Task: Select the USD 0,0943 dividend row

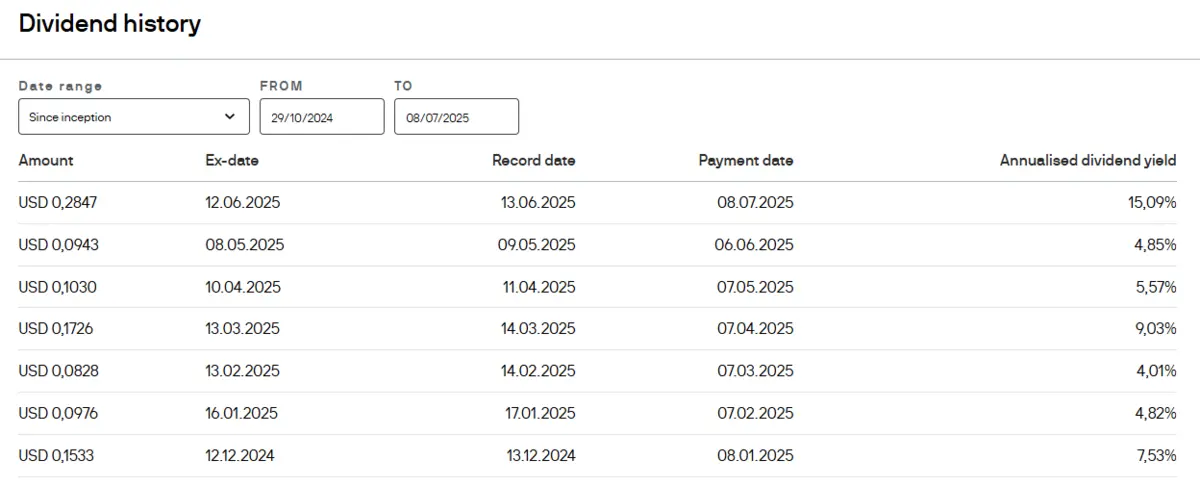Action: pos(597,245)
